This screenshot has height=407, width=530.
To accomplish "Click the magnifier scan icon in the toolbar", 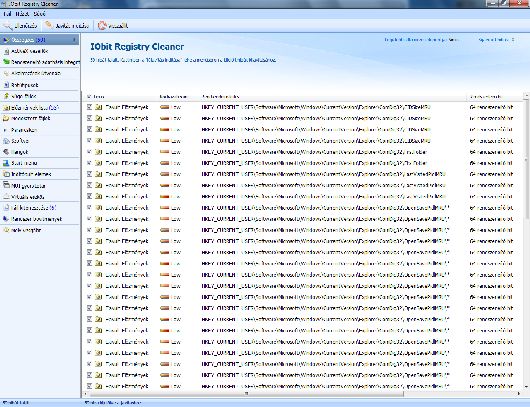I will pos(7,26).
